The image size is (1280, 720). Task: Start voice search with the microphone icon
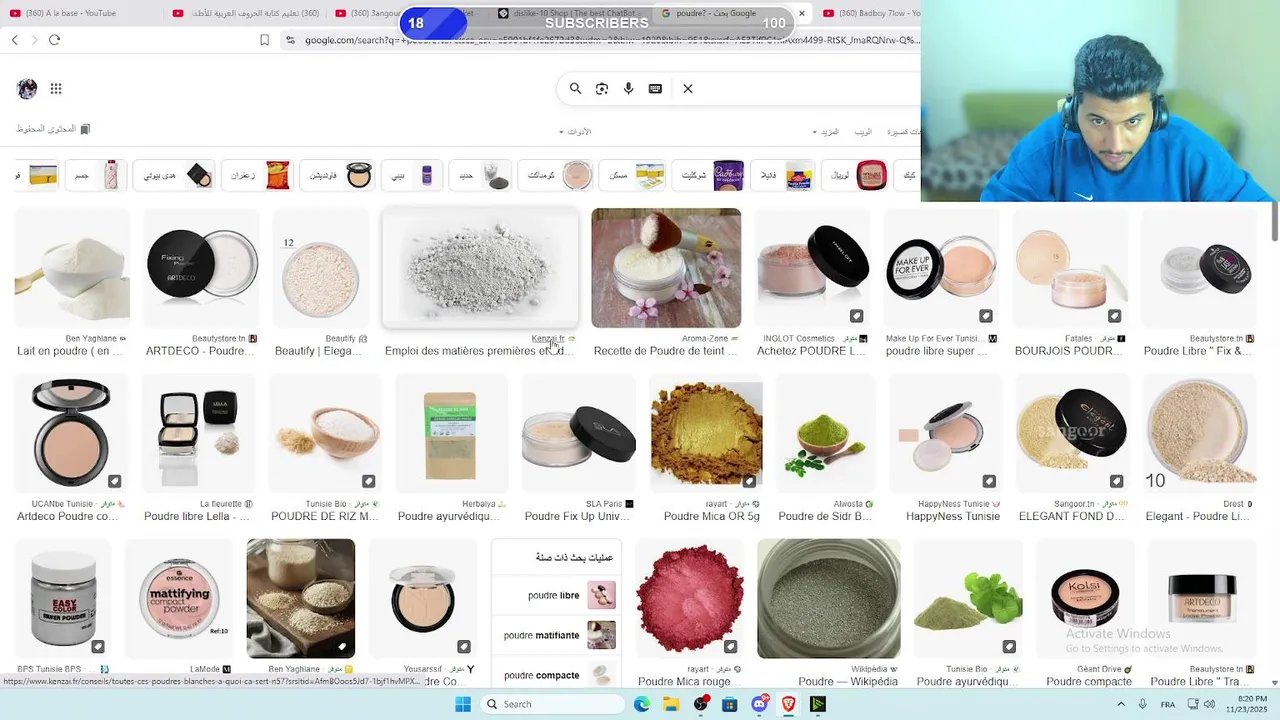pos(628,89)
